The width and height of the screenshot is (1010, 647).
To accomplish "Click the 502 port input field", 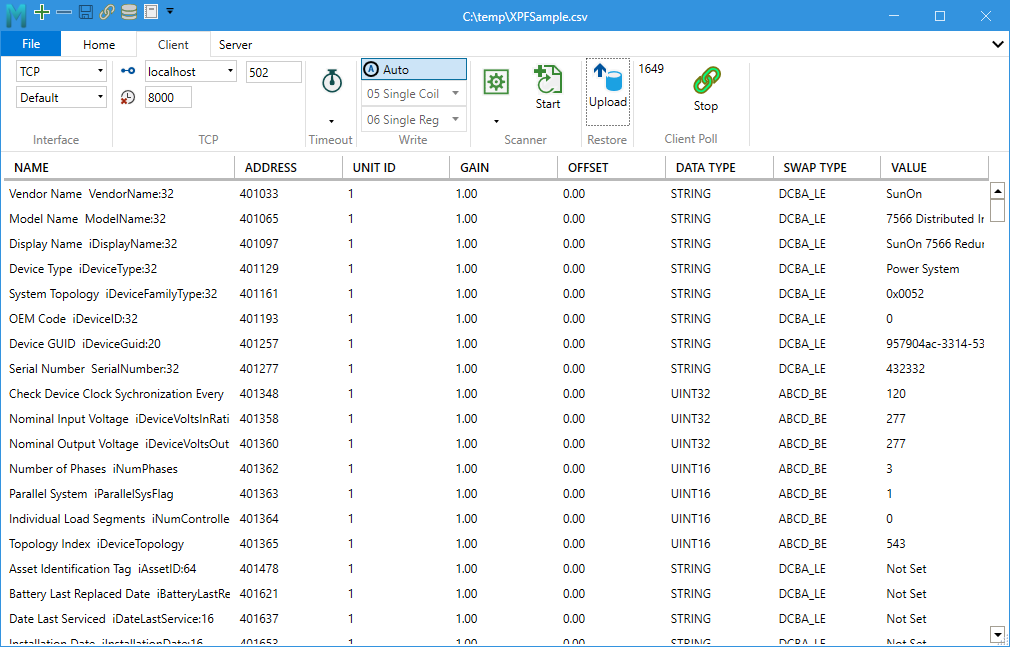I will (274, 72).
